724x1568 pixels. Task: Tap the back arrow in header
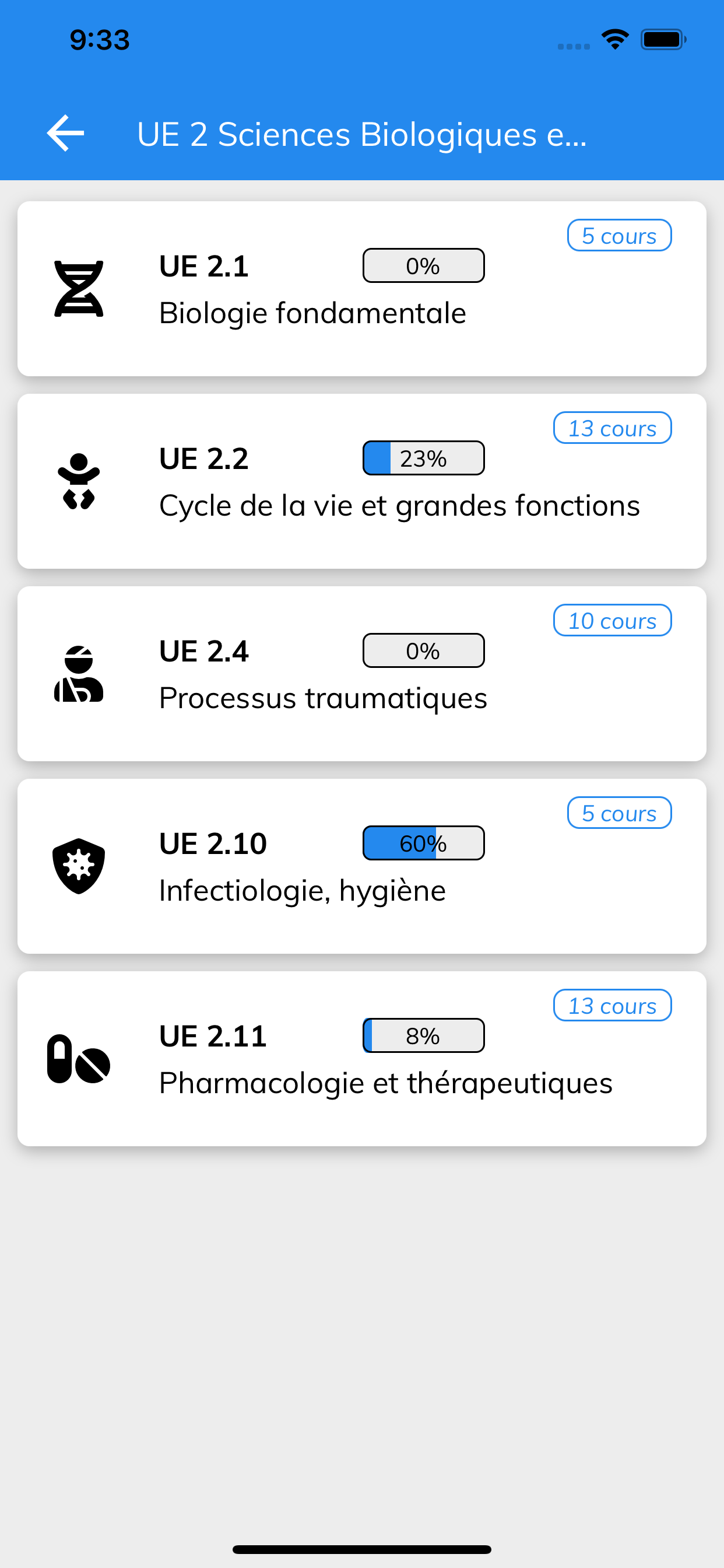pyautogui.click(x=66, y=134)
